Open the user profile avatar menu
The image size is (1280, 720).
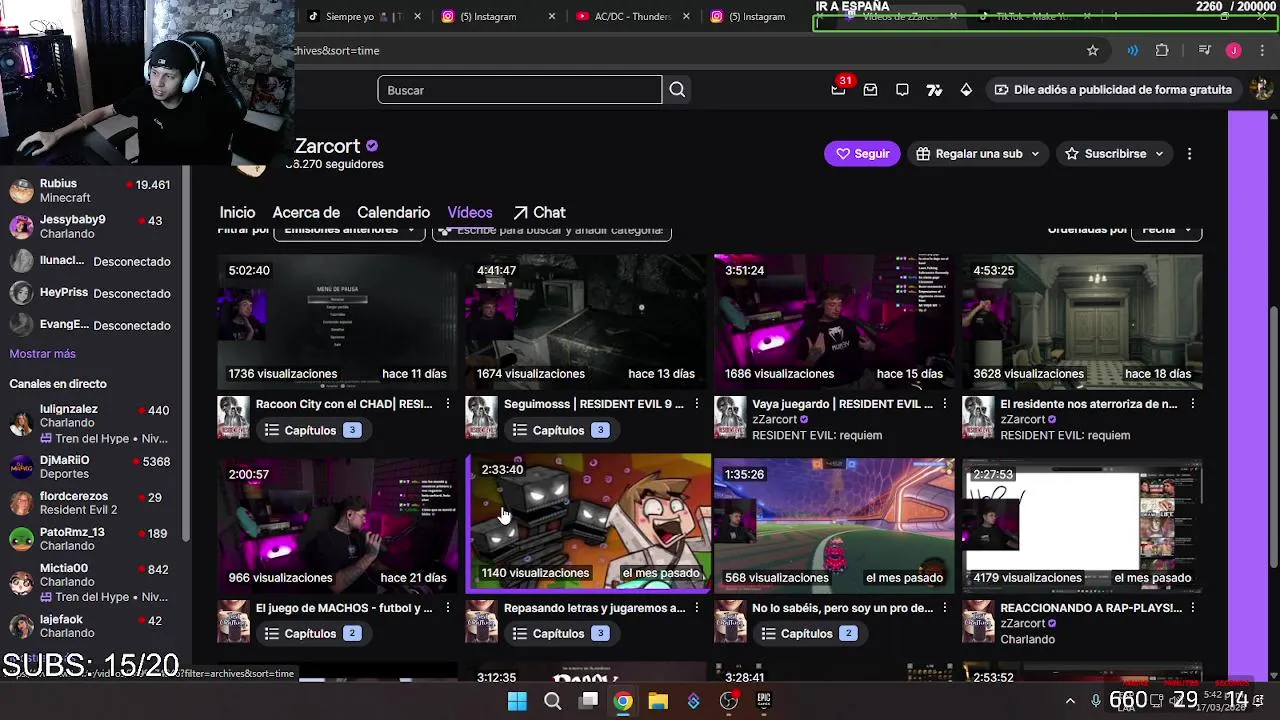click(x=1261, y=90)
